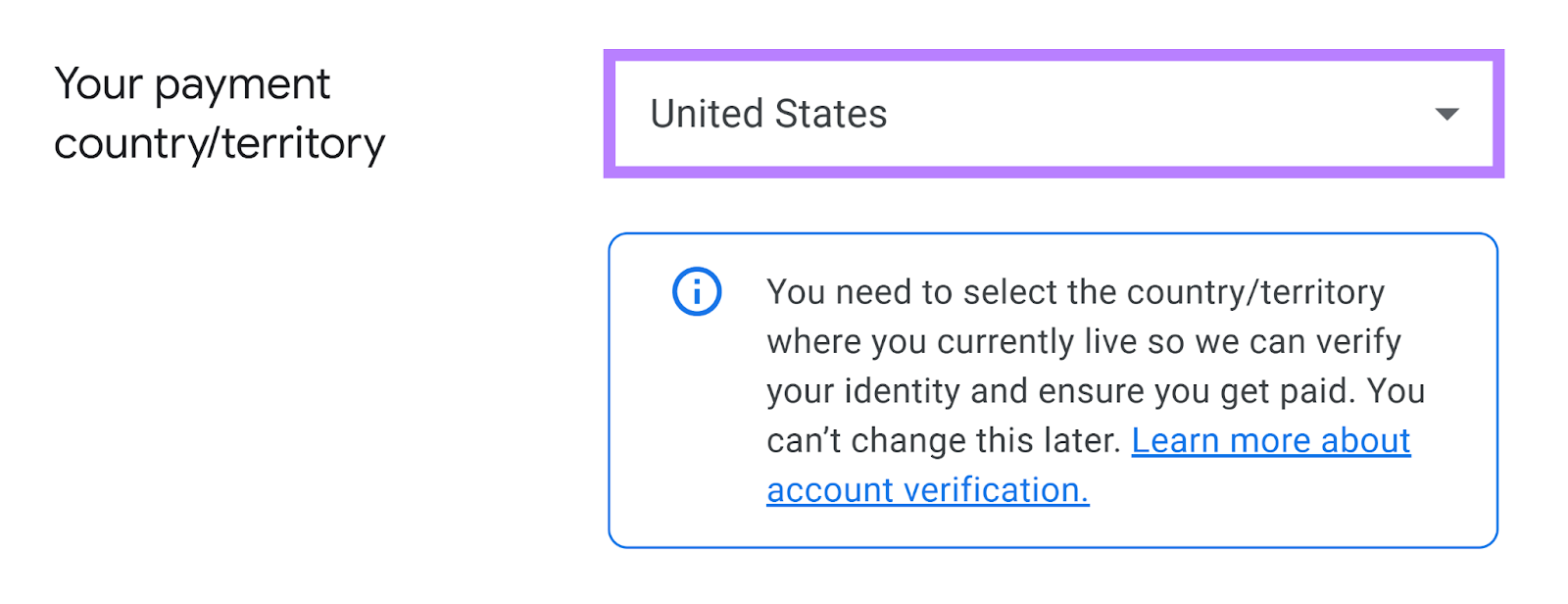Screen dimensions: 1568x604
Task: Click the 'United States' selected value
Action: pos(769,114)
